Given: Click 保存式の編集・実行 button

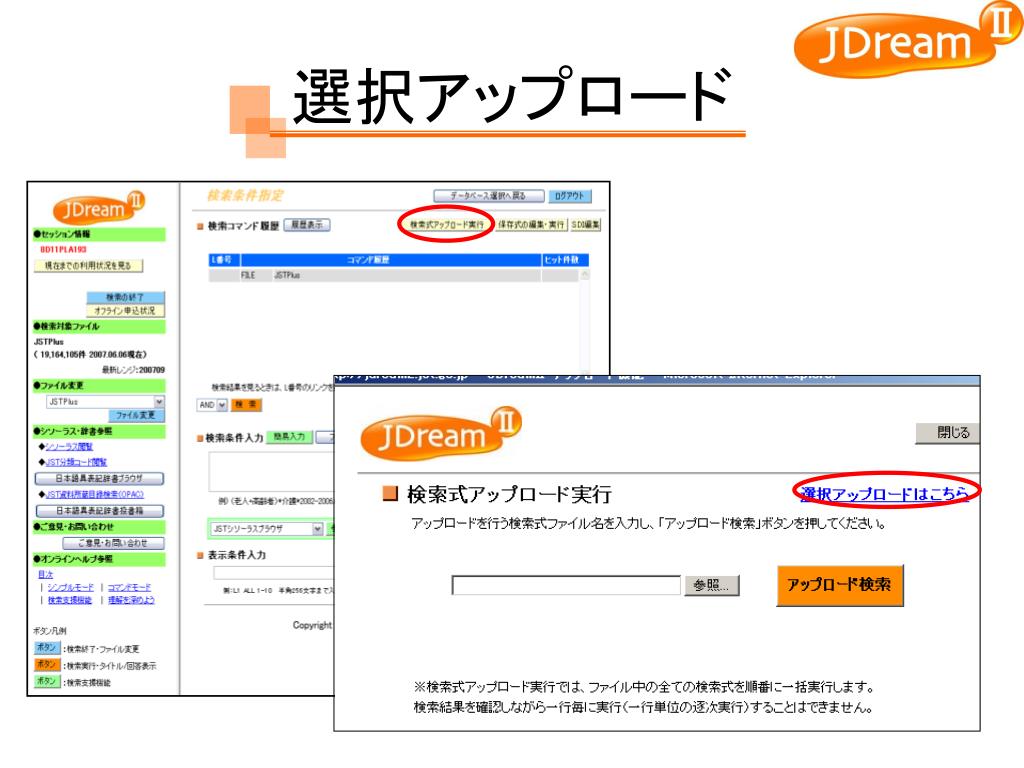Looking at the screenshot, I should coord(531,225).
